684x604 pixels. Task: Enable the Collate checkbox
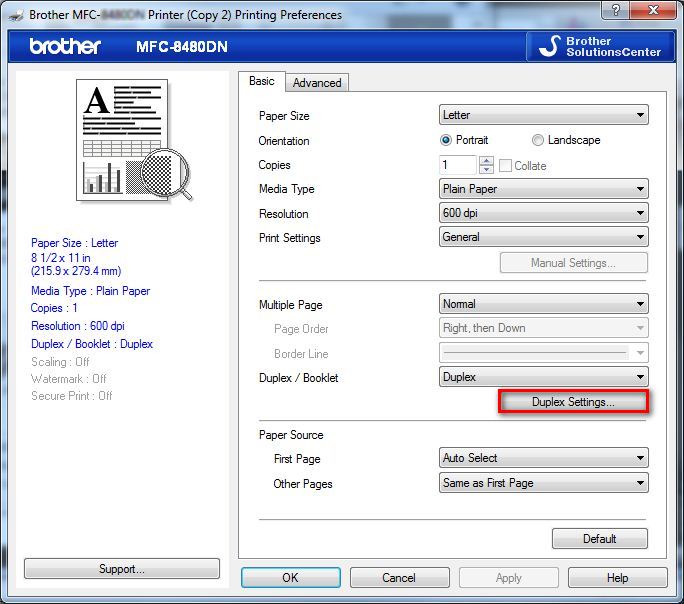506,166
